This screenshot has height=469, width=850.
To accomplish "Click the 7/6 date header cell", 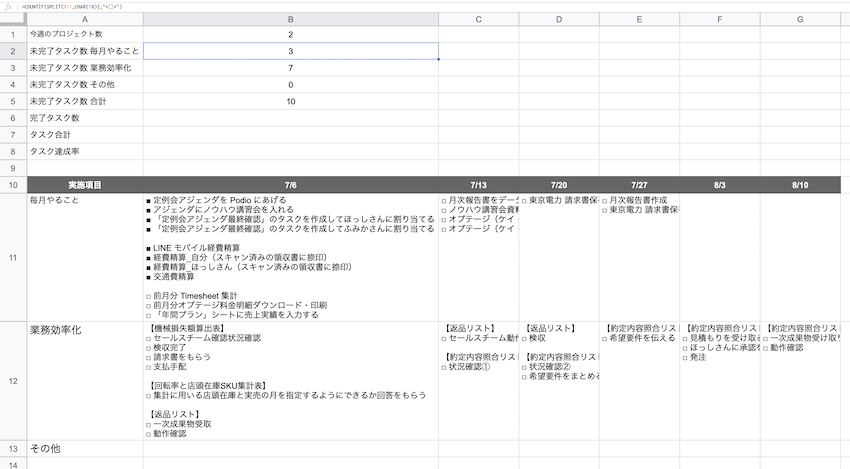I will tap(290, 185).
